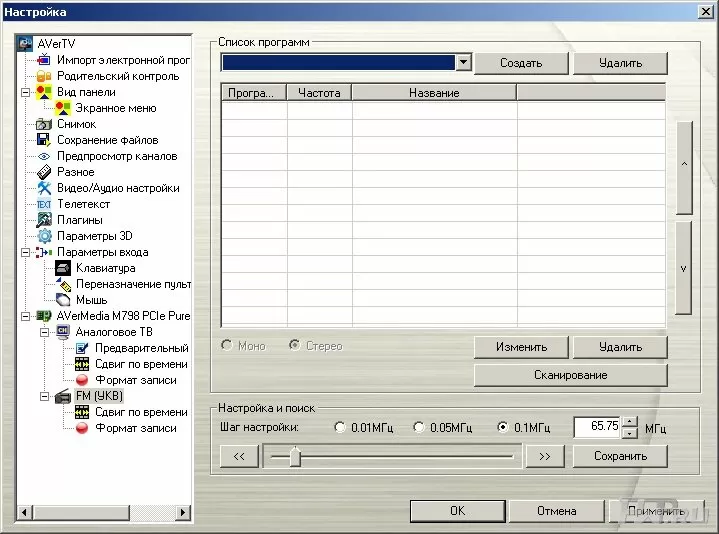This screenshot has width=719, height=534.
Task: Select Экранное меню in the tree
Action: pyautogui.click(x=115, y=108)
